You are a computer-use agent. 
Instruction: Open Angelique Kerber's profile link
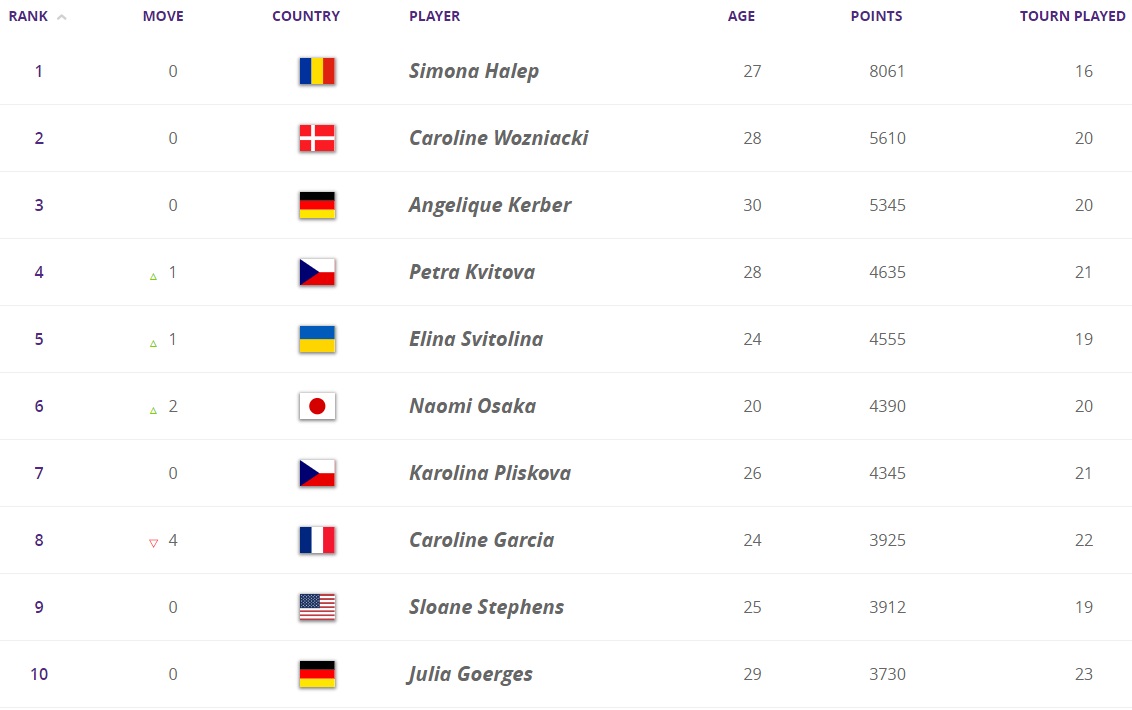(490, 205)
